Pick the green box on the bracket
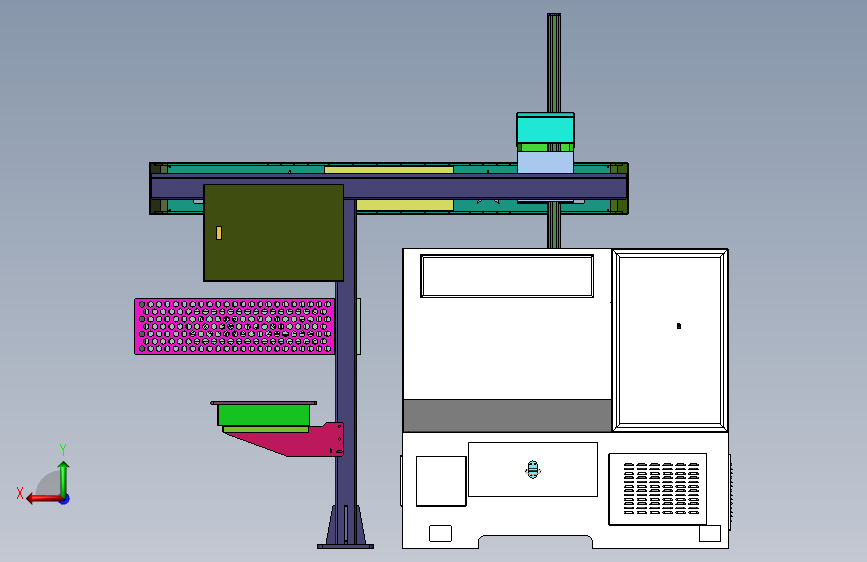 263,415
